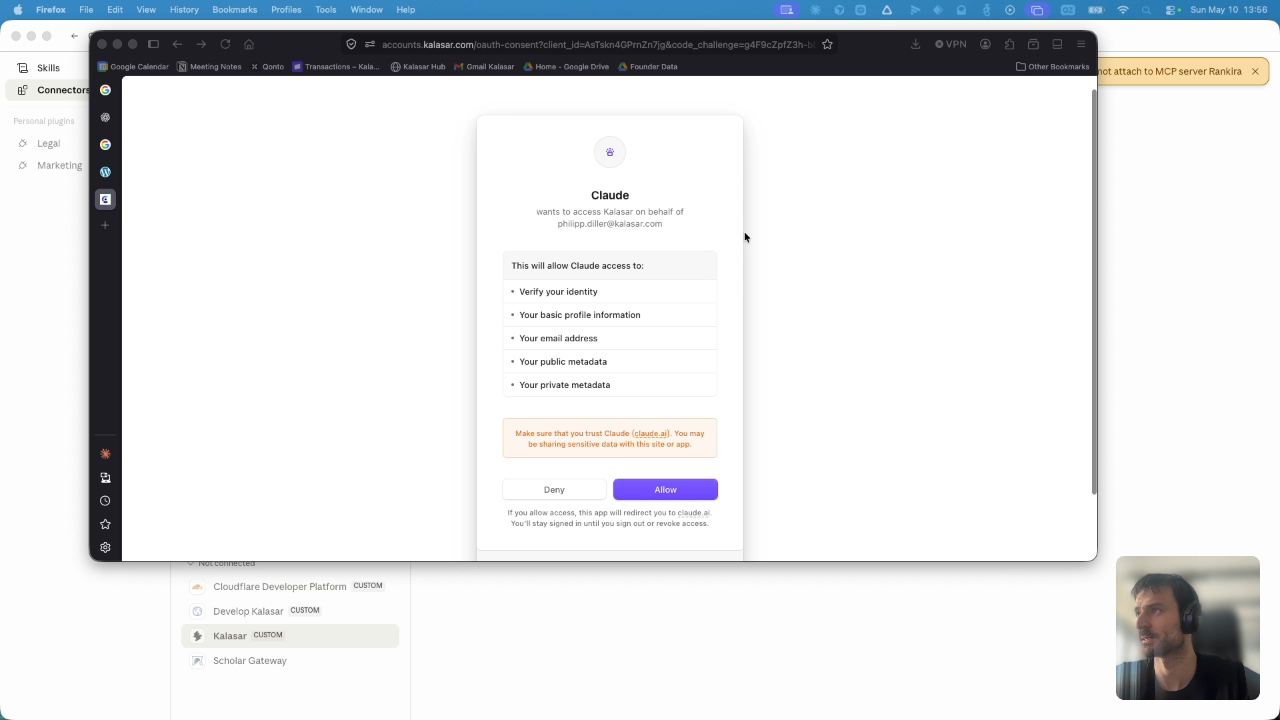Open the Firefox account icon

click(x=985, y=44)
